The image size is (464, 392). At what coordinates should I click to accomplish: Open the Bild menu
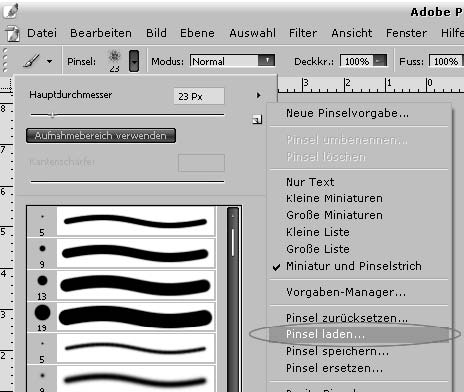(156, 33)
